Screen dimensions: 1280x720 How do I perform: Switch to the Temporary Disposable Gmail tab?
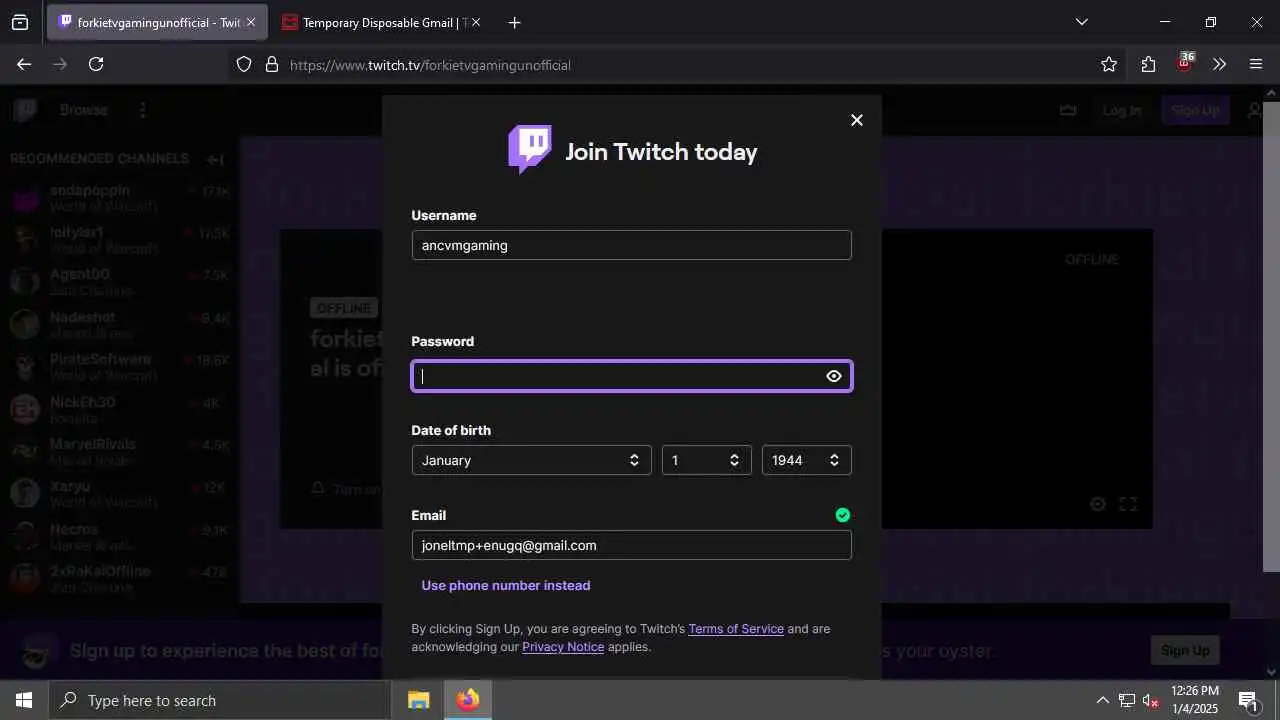coord(382,22)
